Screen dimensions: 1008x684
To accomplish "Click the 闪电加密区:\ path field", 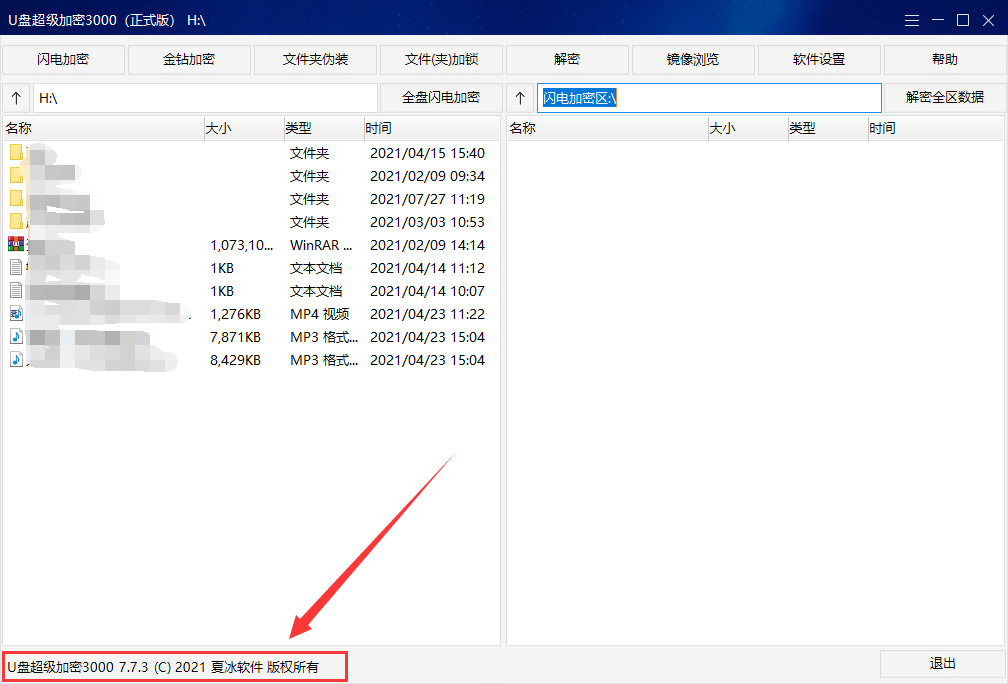I will coord(709,98).
